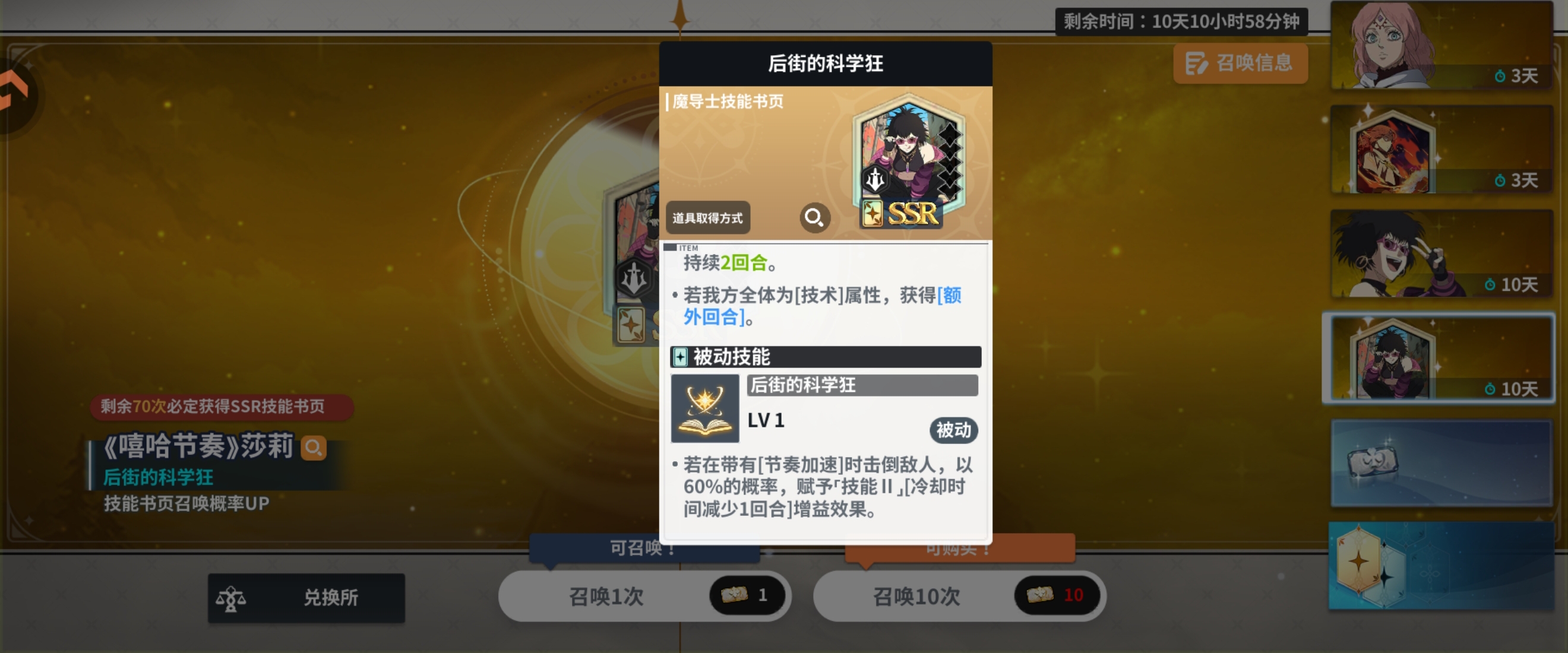Select the laughing Sally character banner
Screen dimensions: 1568x653
pos(1442,253)
